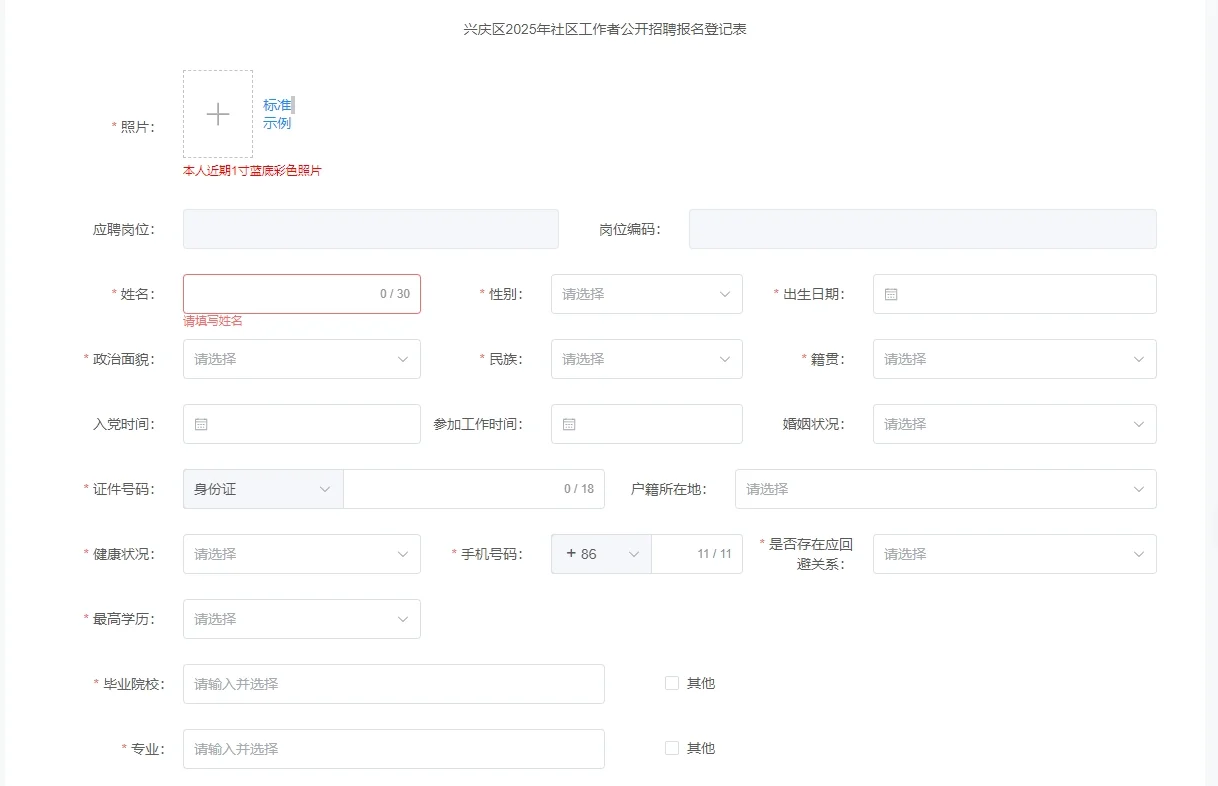Image resolution: width=1218 pixels, height=786 pixels.
Task: Open the ethnicity 民族 dropdown
Action: [646, 359]
